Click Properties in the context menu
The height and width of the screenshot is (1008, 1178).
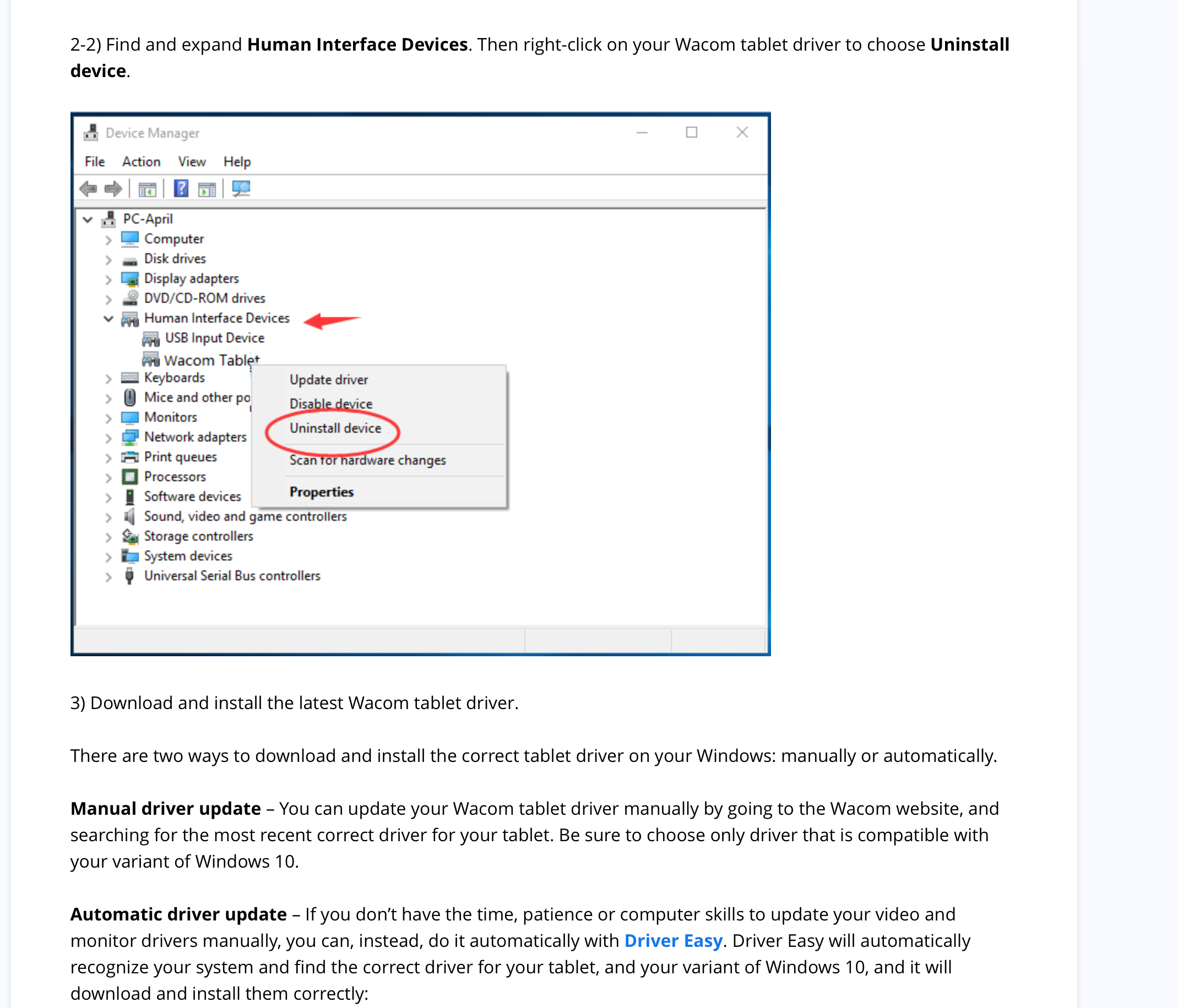coord(321,492)
